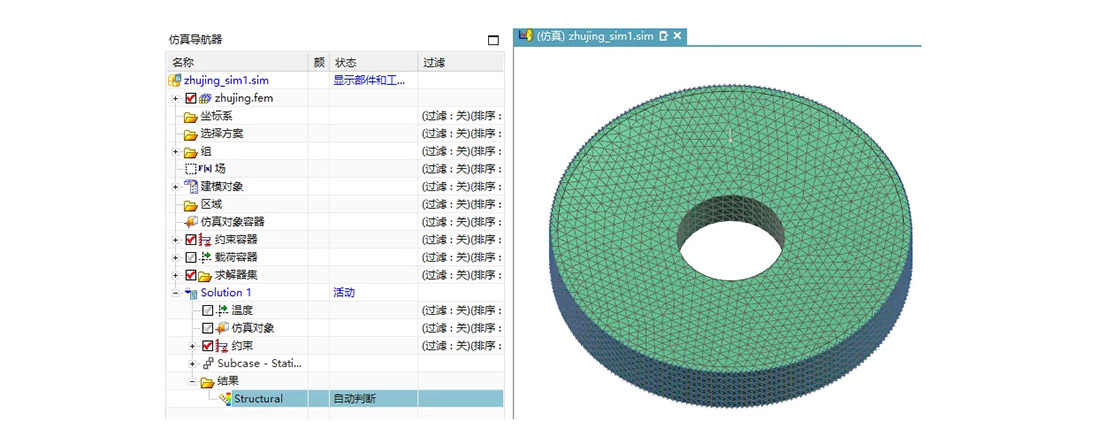Collapse the Solution 1 node
1100x444 pixels.
coord(175,293)
